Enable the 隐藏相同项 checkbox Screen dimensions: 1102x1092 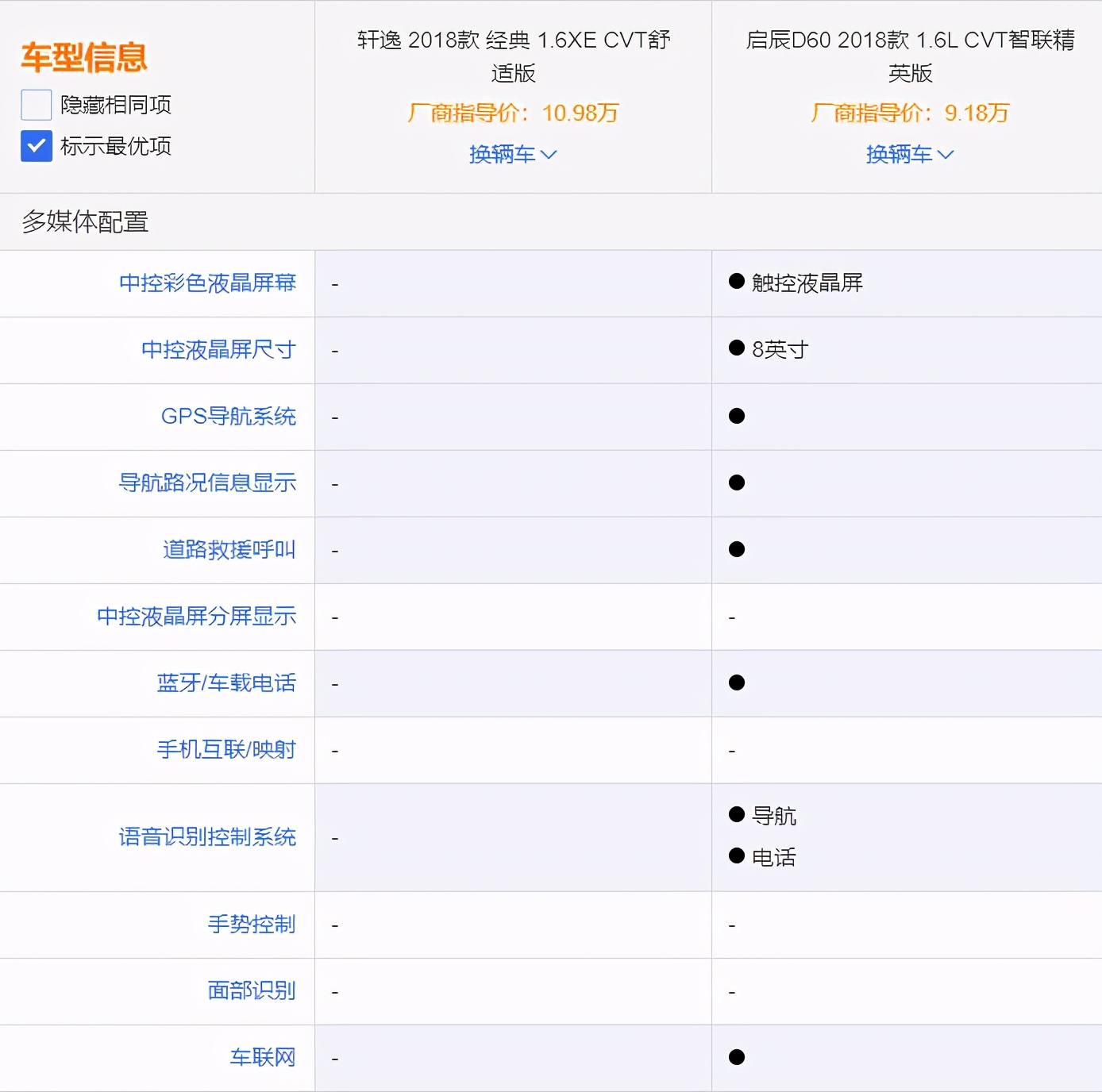pos(37,105)
